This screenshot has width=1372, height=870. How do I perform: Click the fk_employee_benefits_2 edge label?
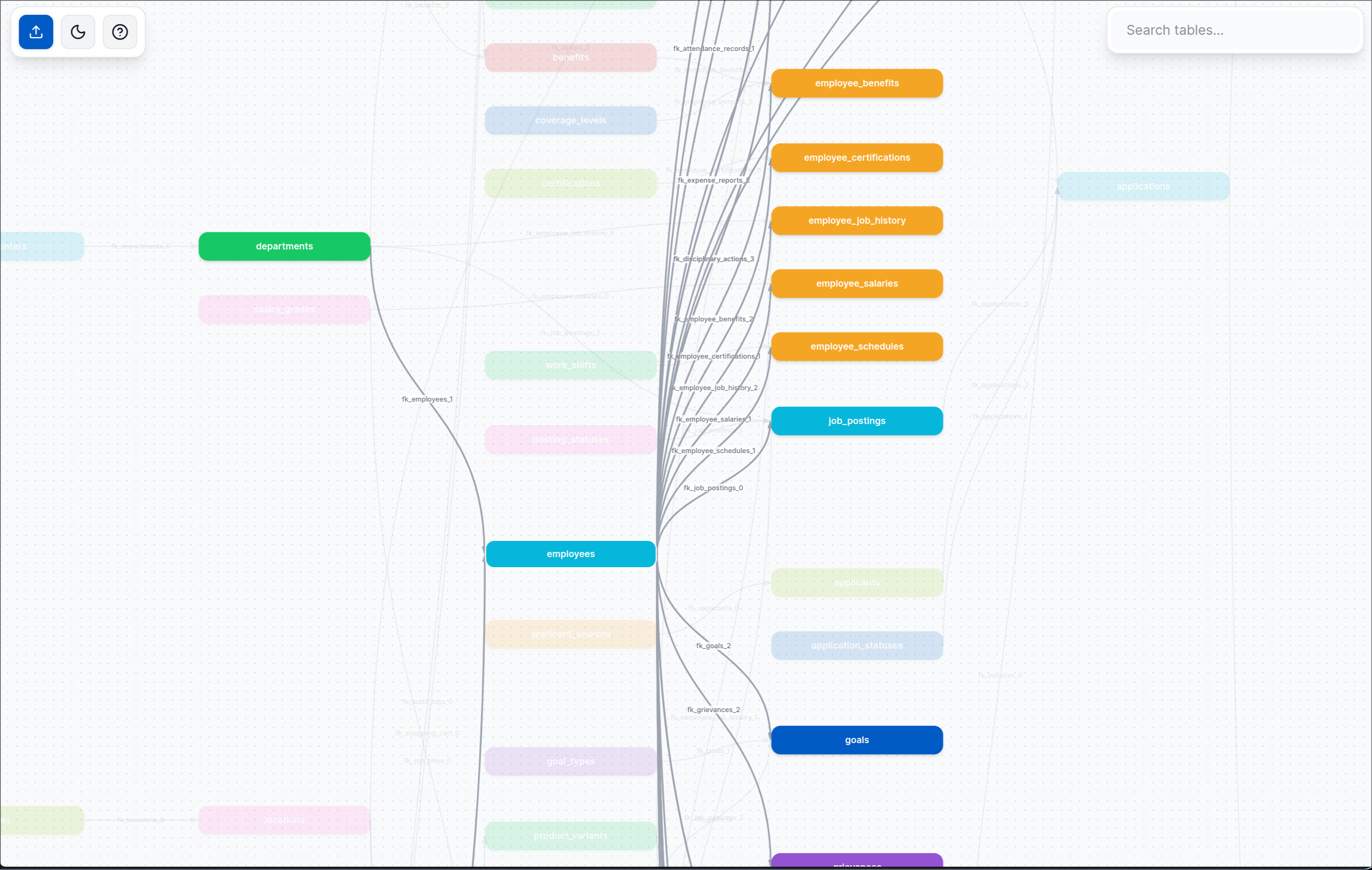click(x=713, y=320)
